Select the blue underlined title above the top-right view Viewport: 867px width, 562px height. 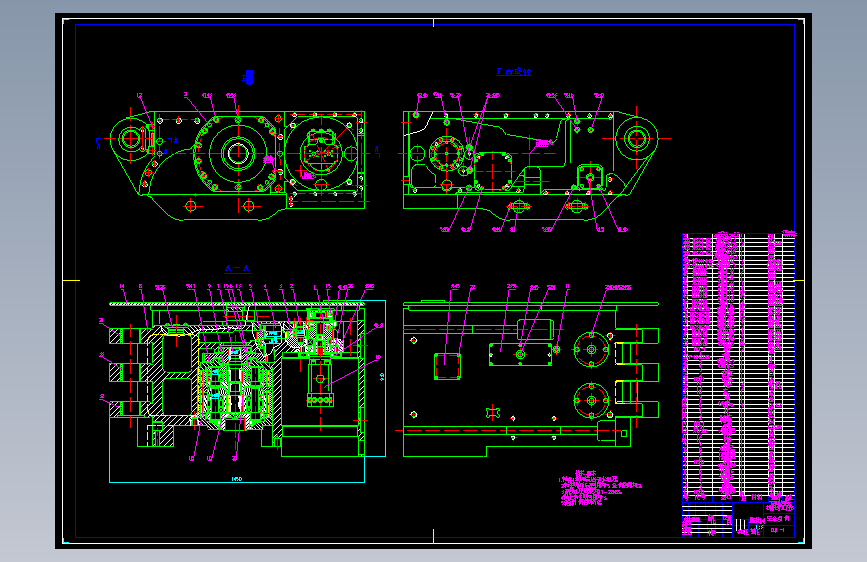pos(514,71)
